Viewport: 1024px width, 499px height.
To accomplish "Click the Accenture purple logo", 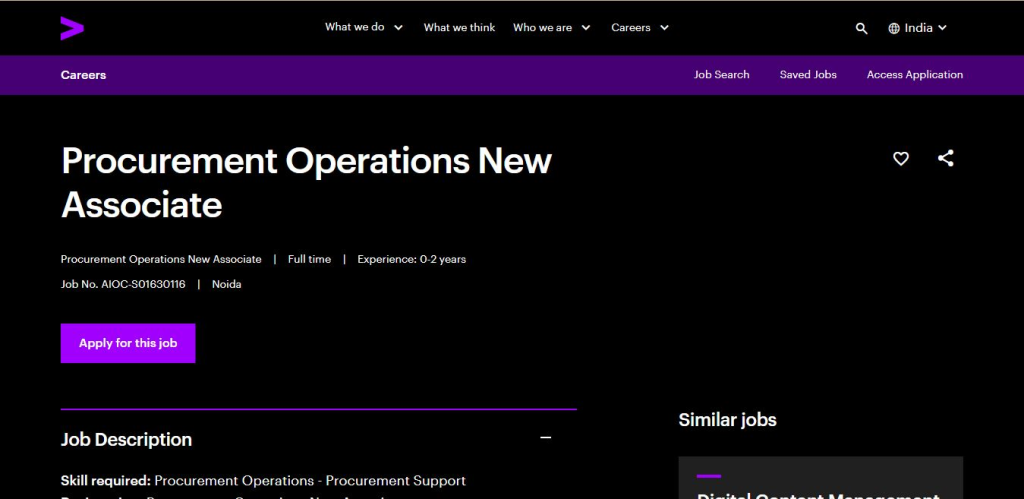I will coord(72,28).
